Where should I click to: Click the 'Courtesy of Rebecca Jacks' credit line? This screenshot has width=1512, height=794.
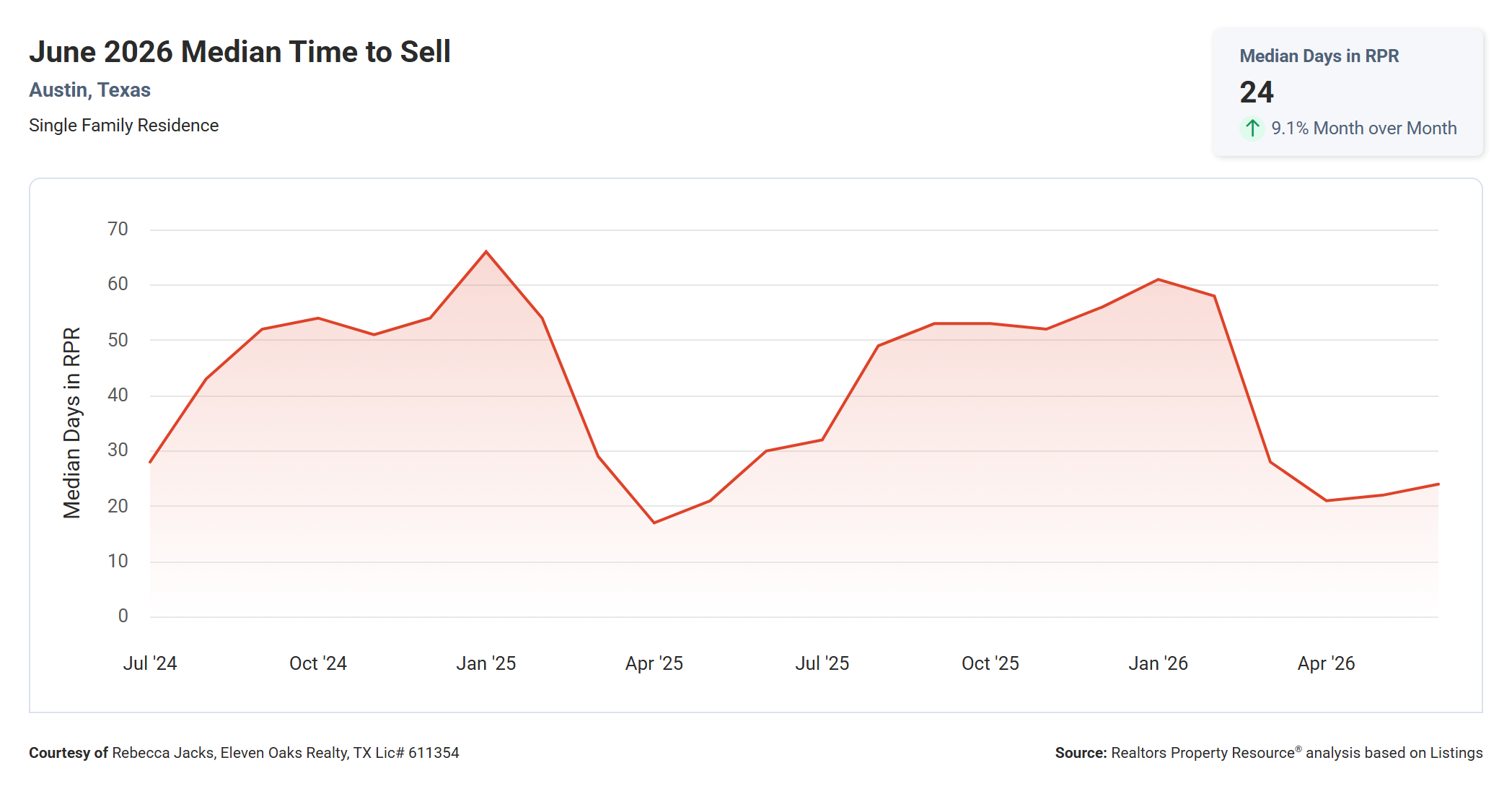pyautogui.click(x=244, y=753)
